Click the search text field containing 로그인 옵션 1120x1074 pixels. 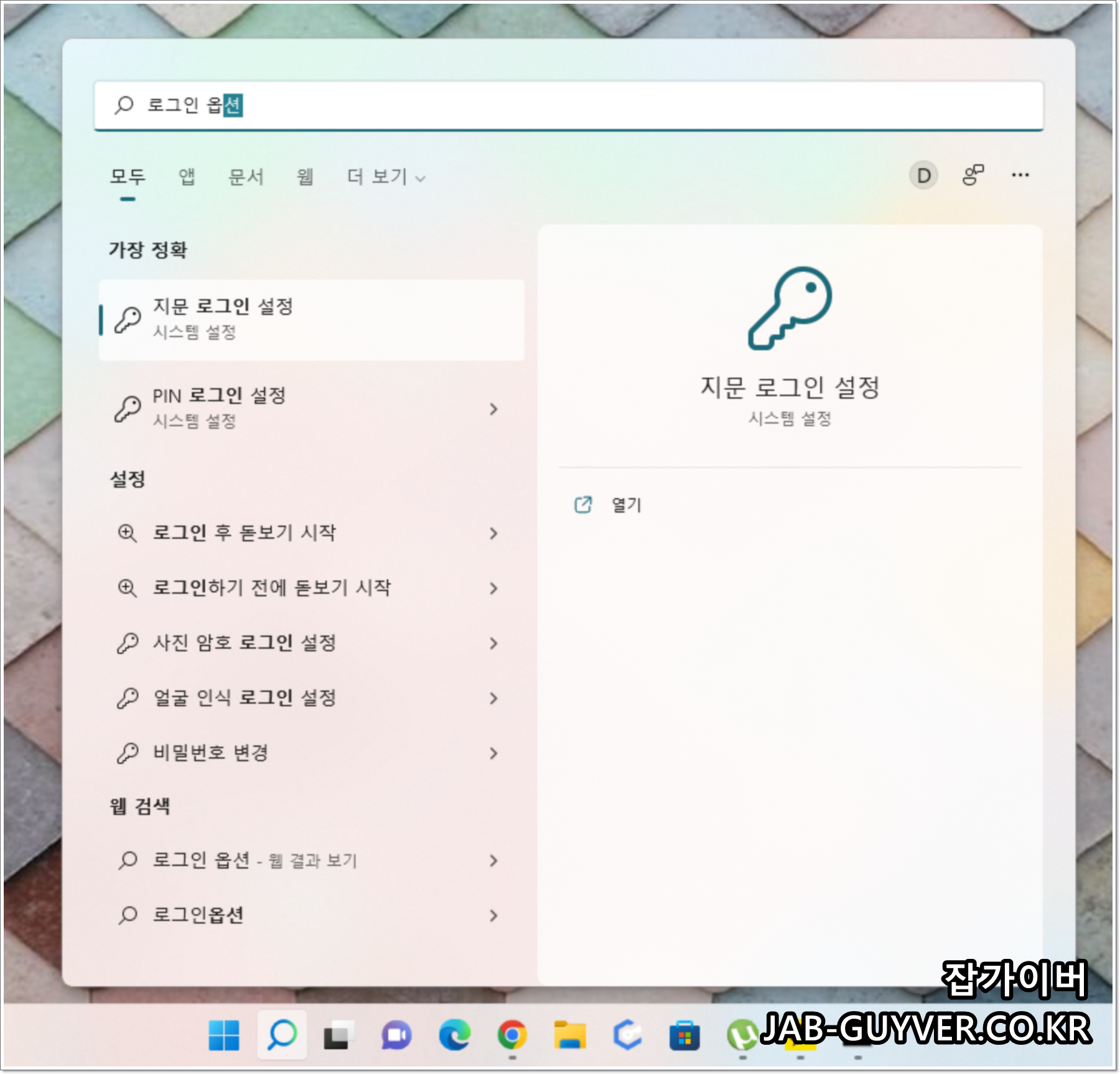pos(568,105)
